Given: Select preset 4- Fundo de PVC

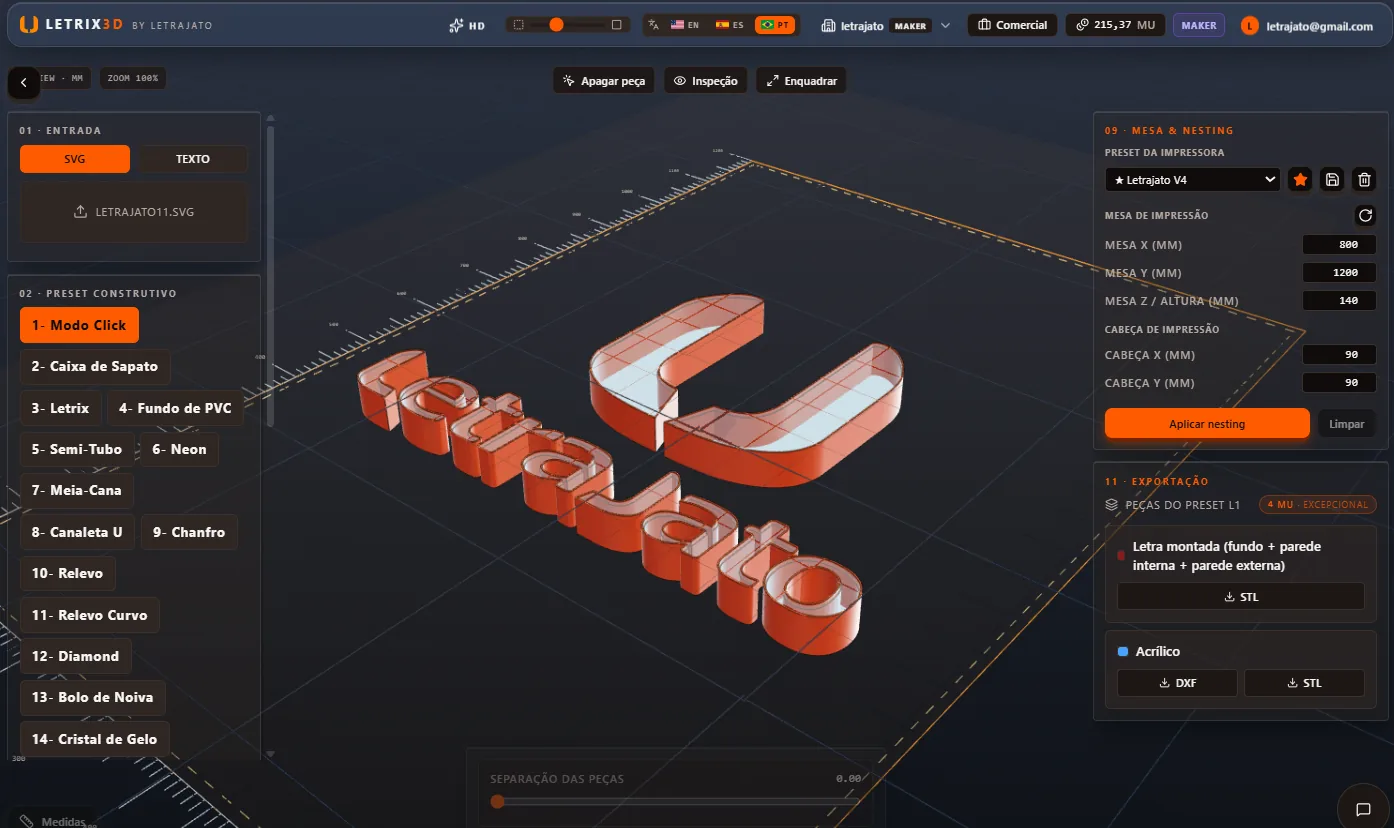Looking at the screenshot, I should pyautogui.click(x=175, y=408).
